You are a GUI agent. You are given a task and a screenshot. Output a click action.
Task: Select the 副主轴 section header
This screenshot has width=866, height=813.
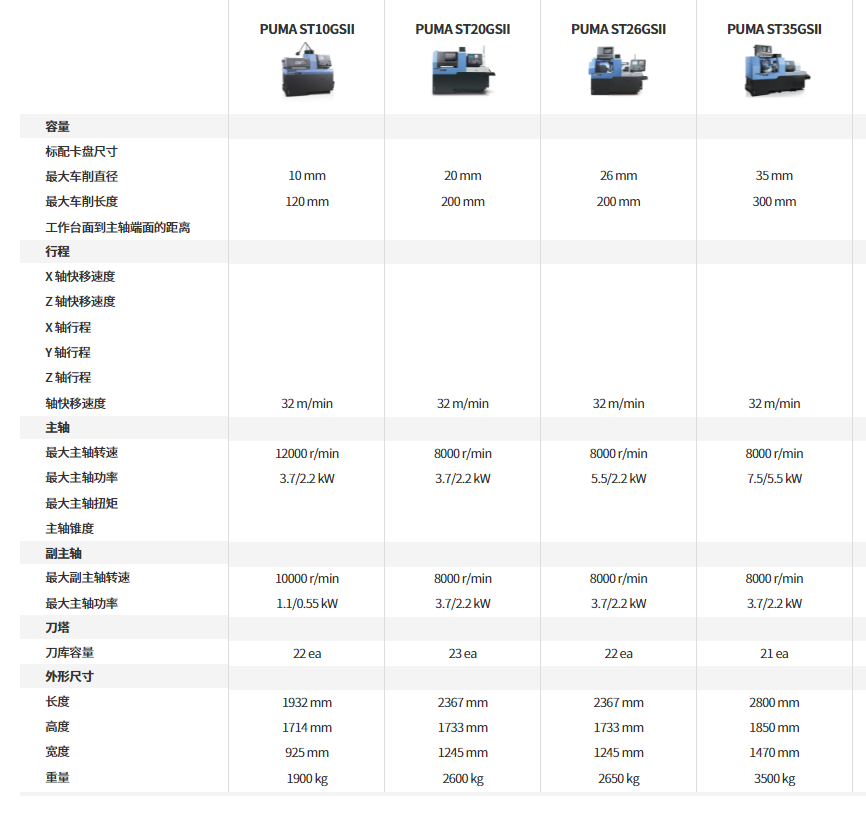pyautogui.click(x=64, y=553)
